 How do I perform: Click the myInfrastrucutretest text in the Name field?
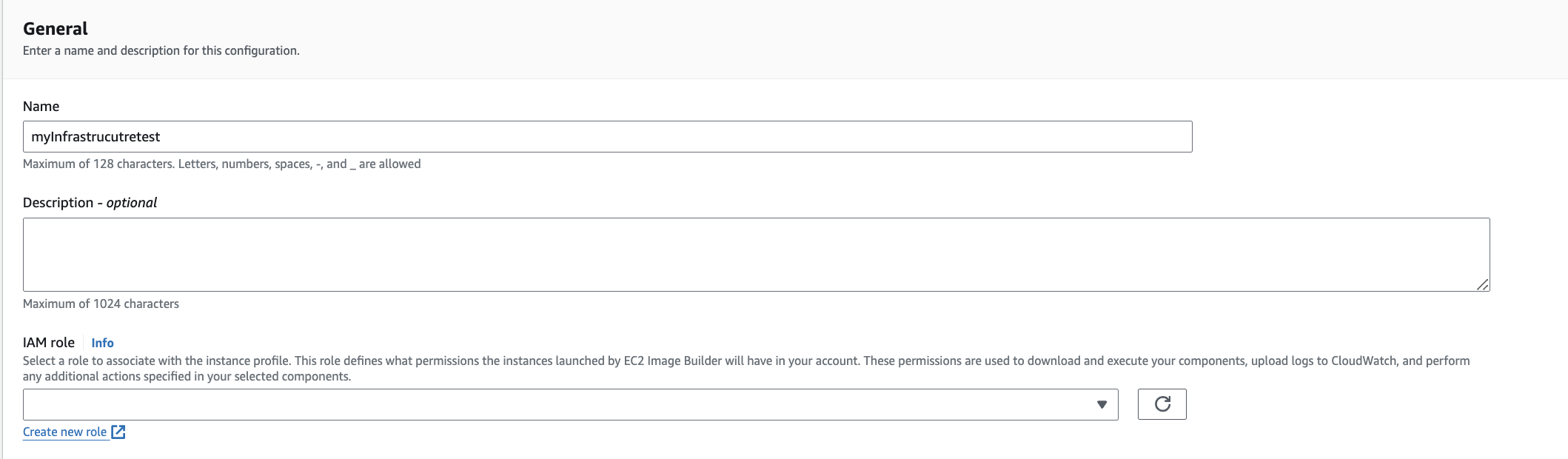96,137
